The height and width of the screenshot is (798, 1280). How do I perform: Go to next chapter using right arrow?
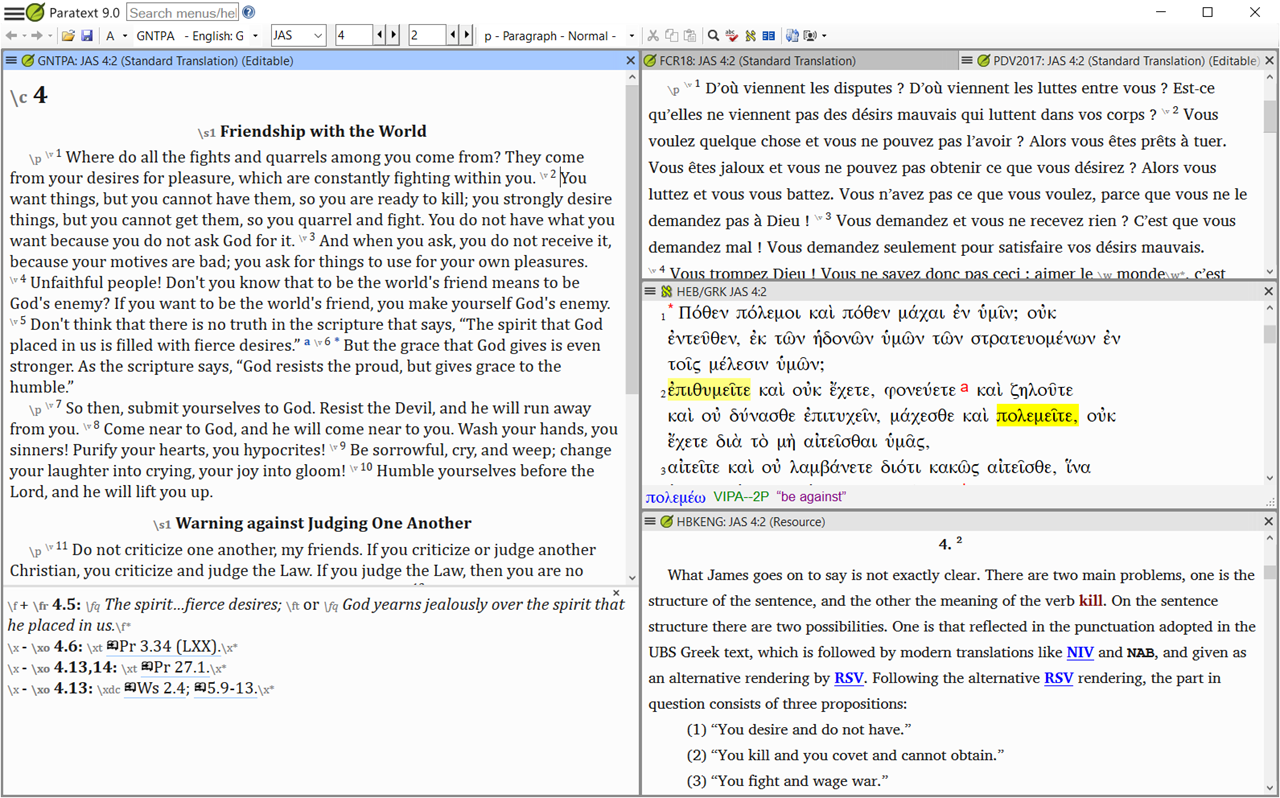point(393,36)
